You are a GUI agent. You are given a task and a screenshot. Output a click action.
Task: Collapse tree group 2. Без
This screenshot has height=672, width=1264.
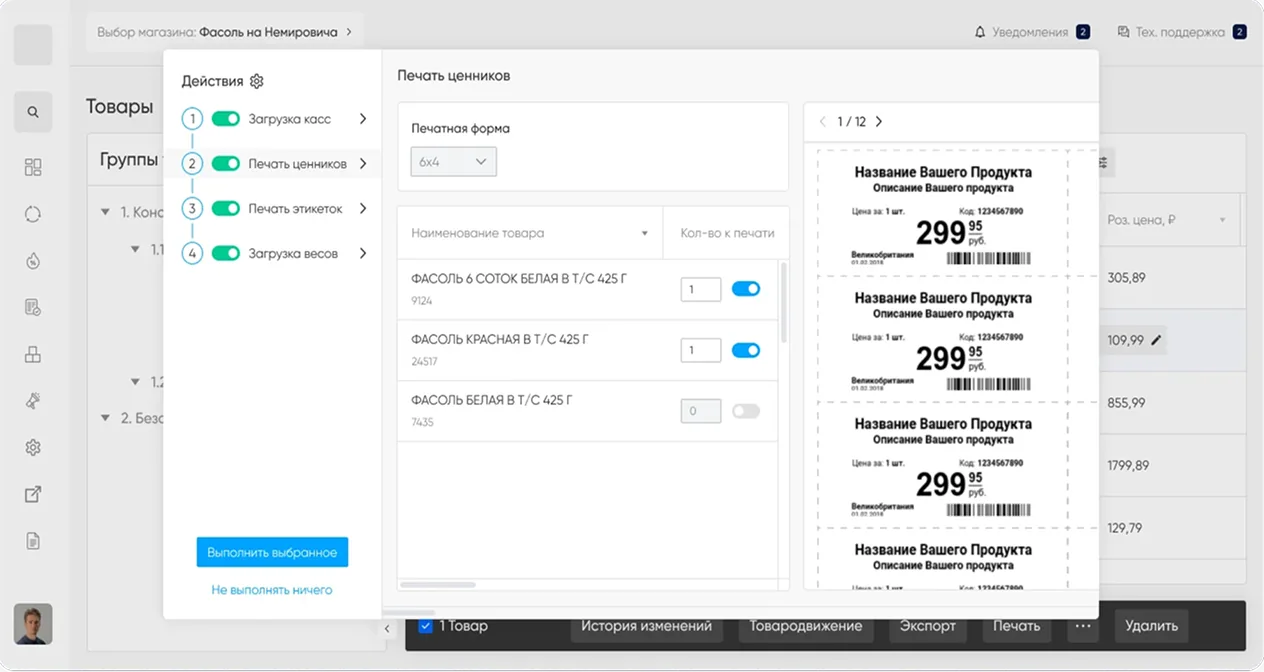[106, 418]
